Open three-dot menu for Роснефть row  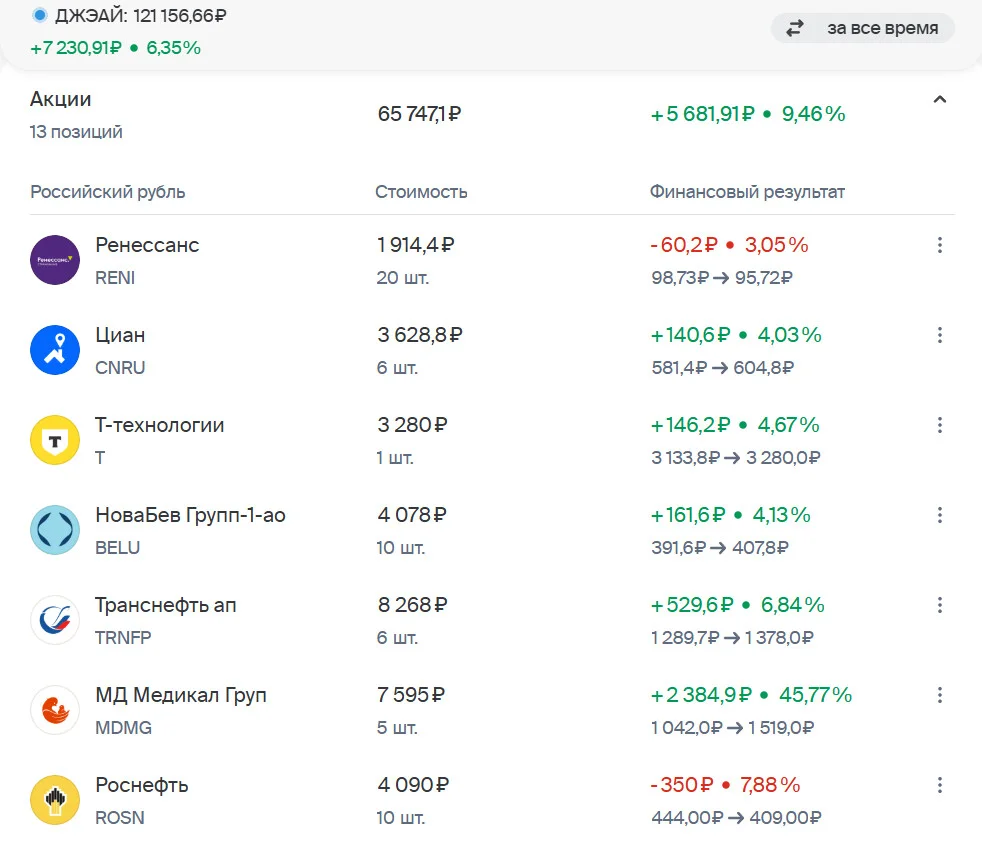(x=939, y=785)
